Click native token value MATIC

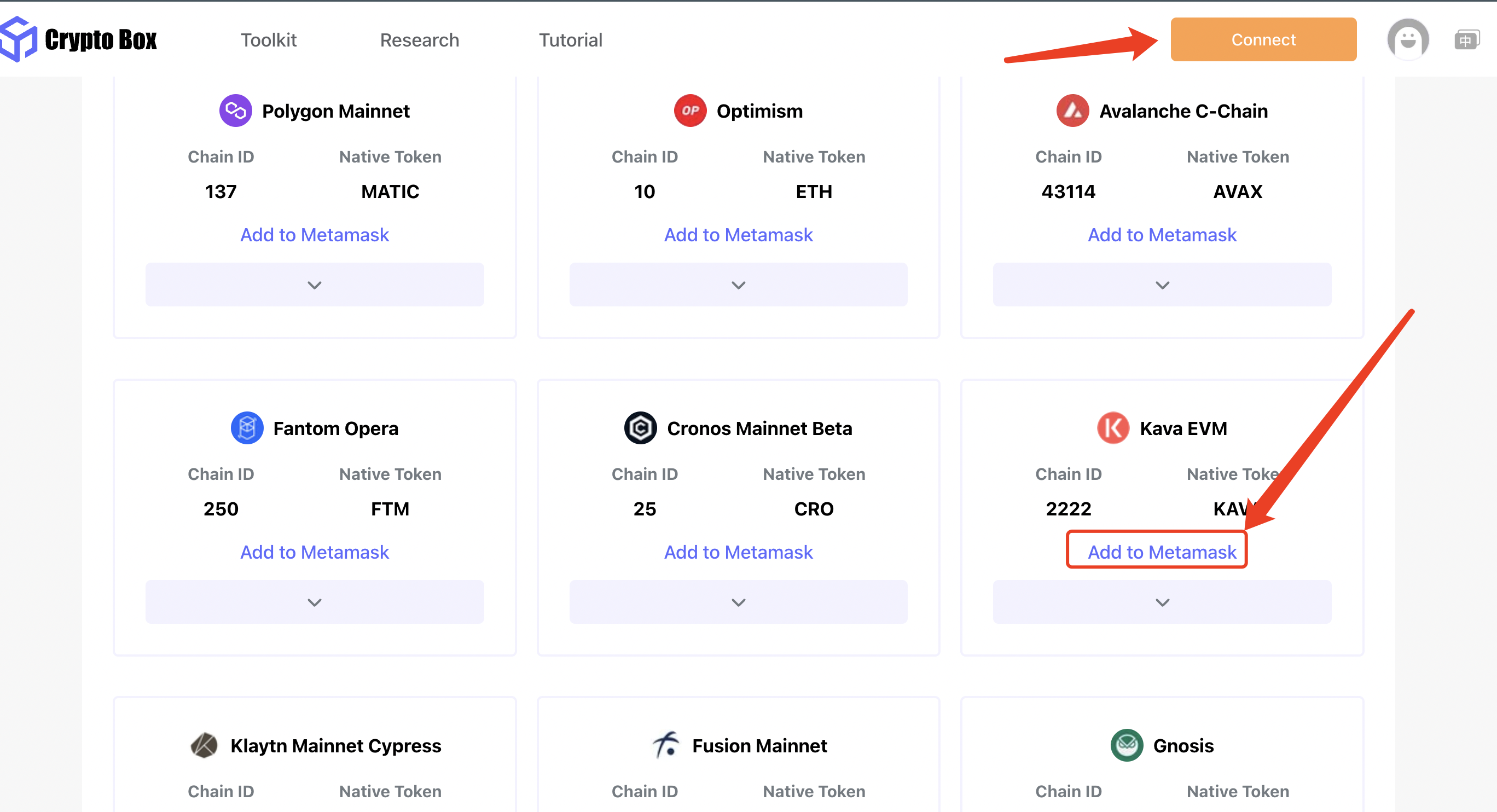pos(390,192)
